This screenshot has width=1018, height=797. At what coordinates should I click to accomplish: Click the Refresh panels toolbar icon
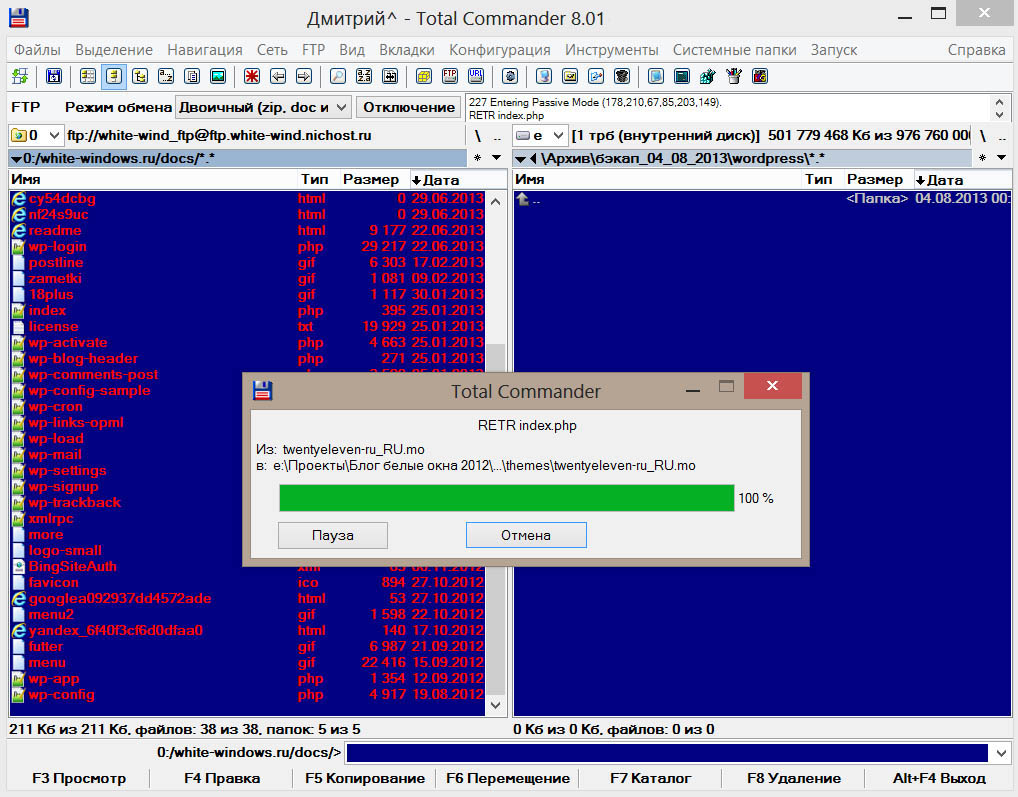[19, 77]
